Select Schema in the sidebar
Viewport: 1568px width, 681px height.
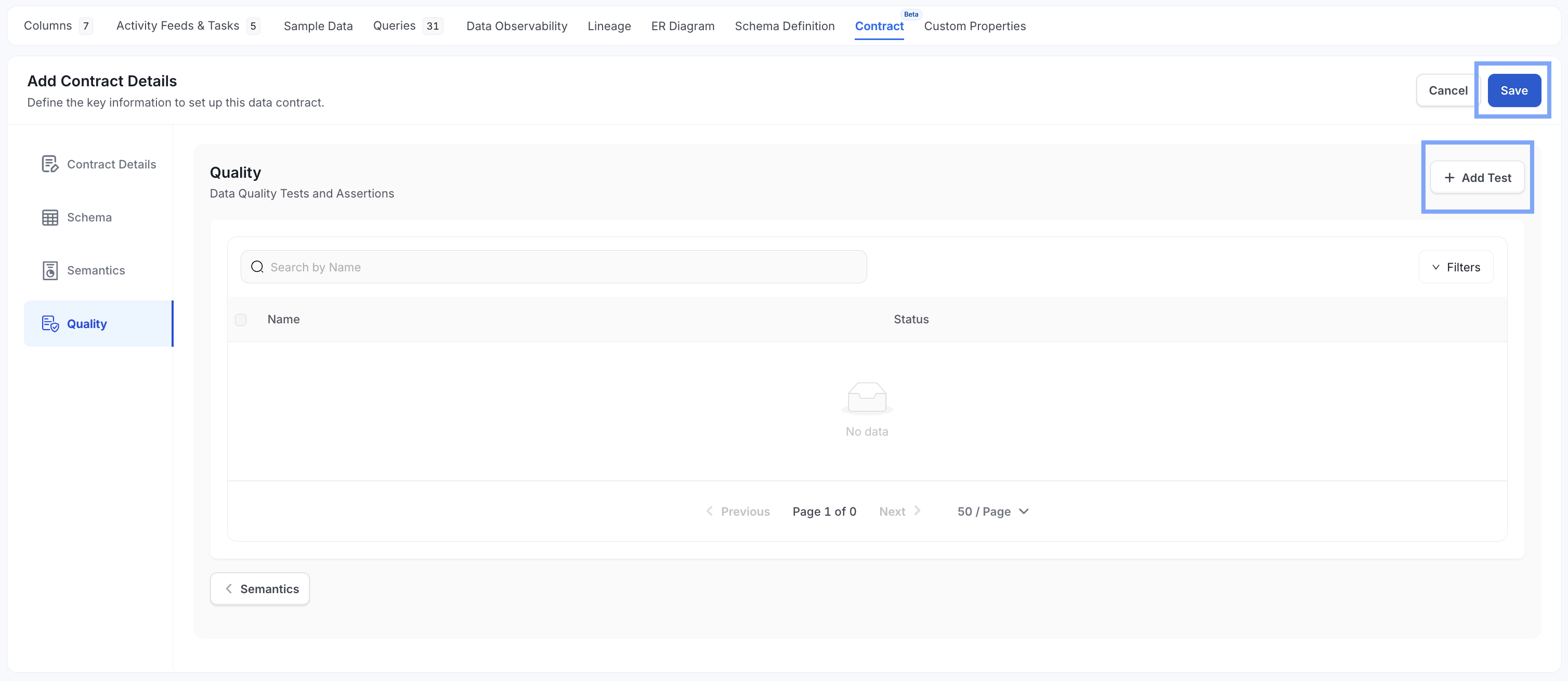pos(99,217)
